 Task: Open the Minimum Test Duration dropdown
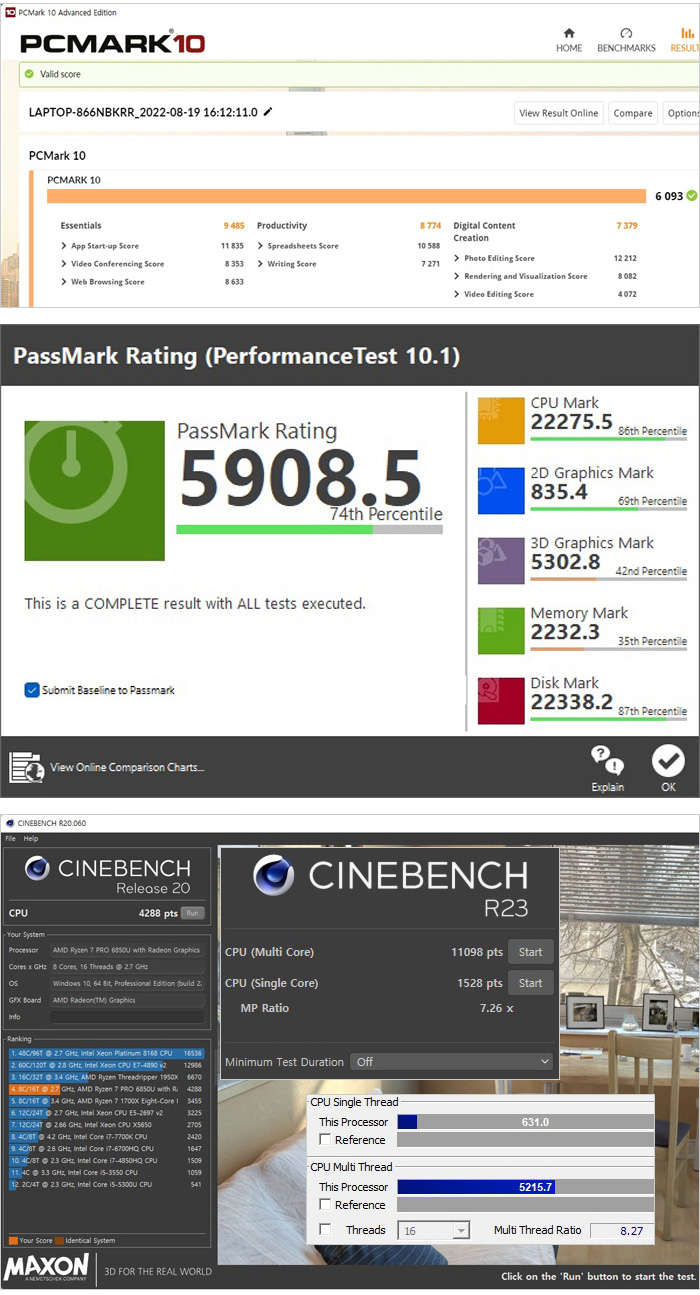click(x=451, y=1062)
